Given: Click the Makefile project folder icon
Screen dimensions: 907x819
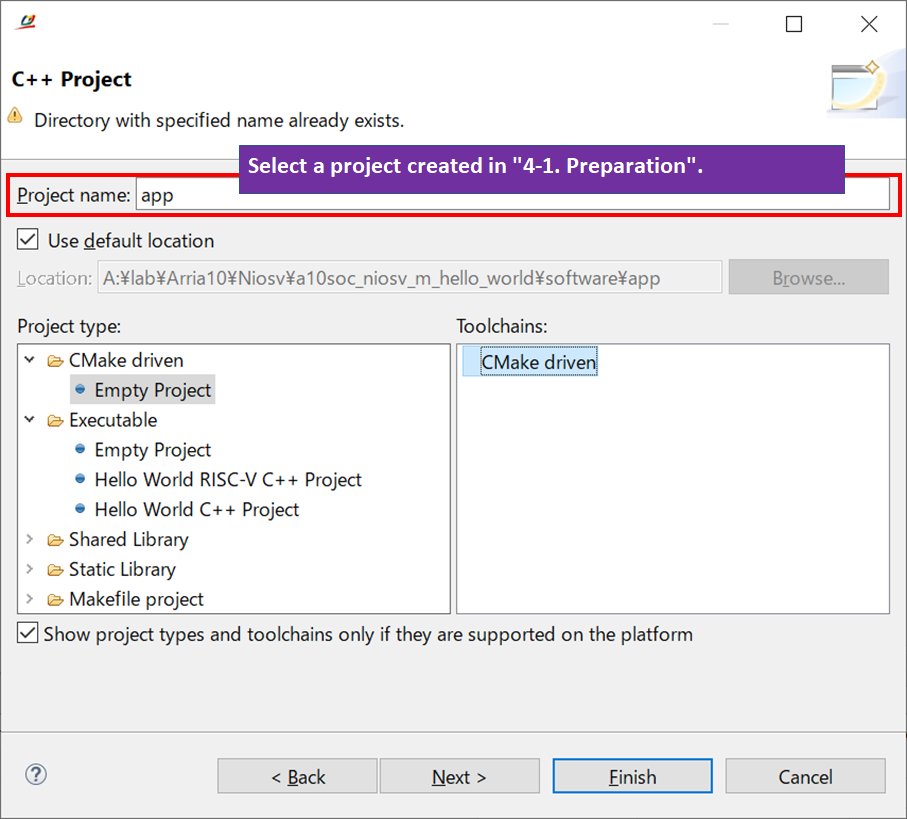Looking at the screenshot, I should click(x=56, y=599).
